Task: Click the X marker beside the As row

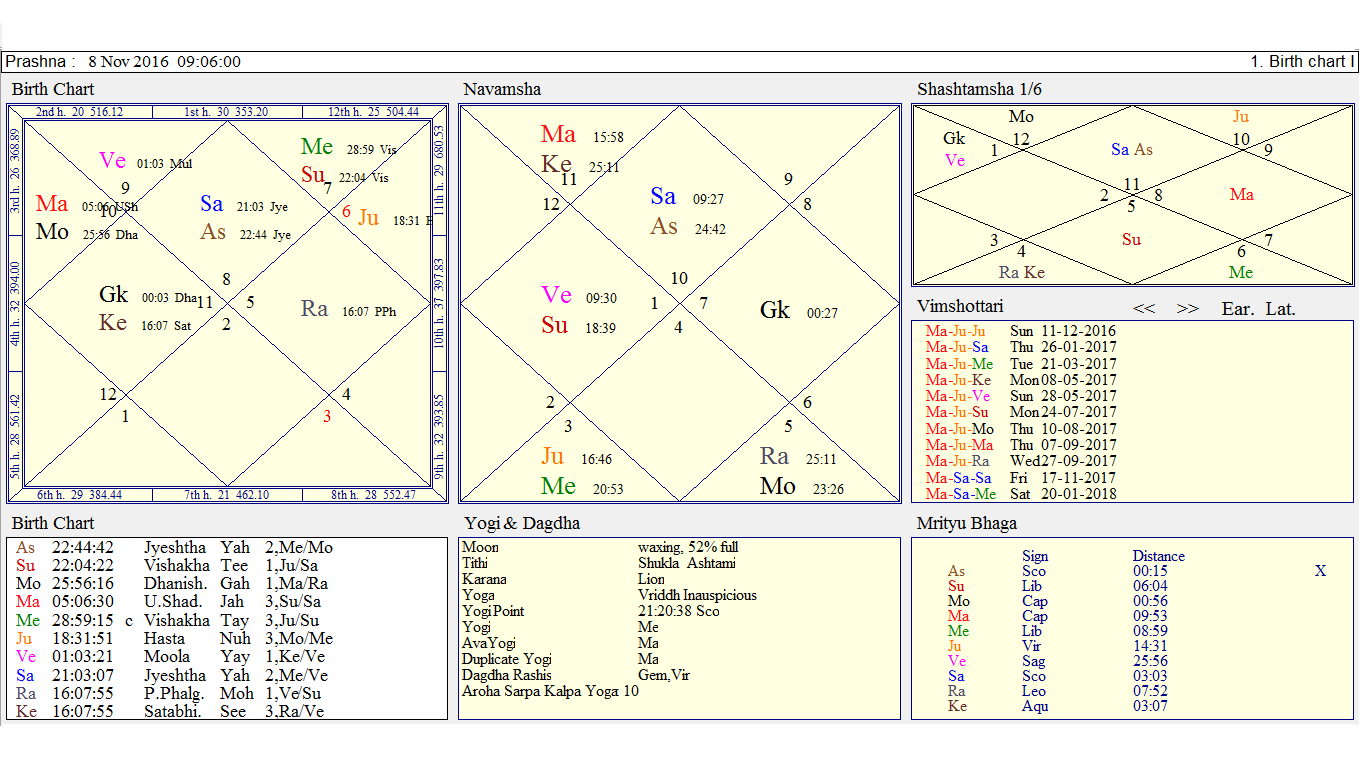Action: point(1321,569)
